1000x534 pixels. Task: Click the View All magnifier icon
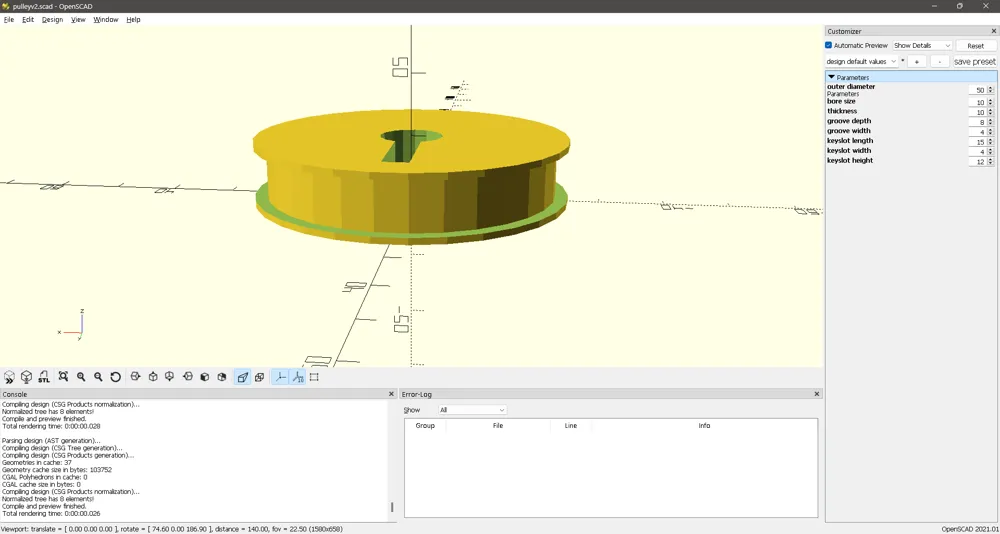[x=63, y=377]
